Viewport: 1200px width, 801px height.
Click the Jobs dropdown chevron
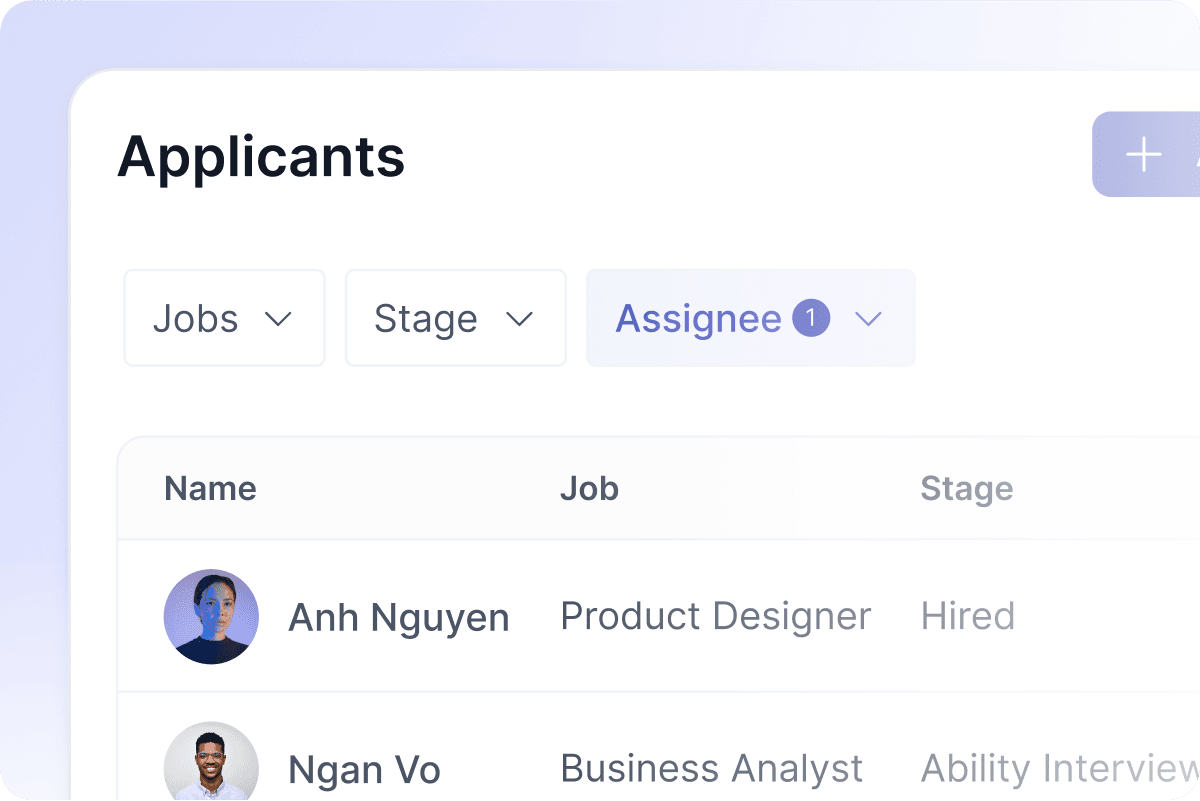281,320
